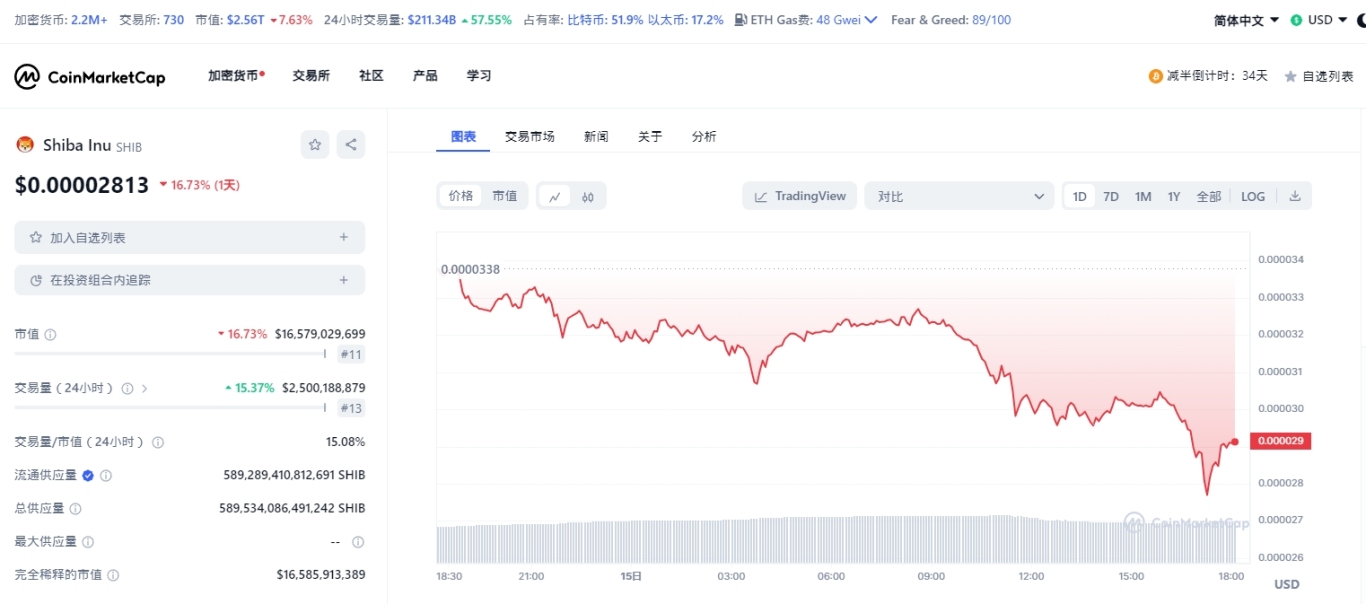
Task: Click market cap info icon
Action: [x=50, y=334]
